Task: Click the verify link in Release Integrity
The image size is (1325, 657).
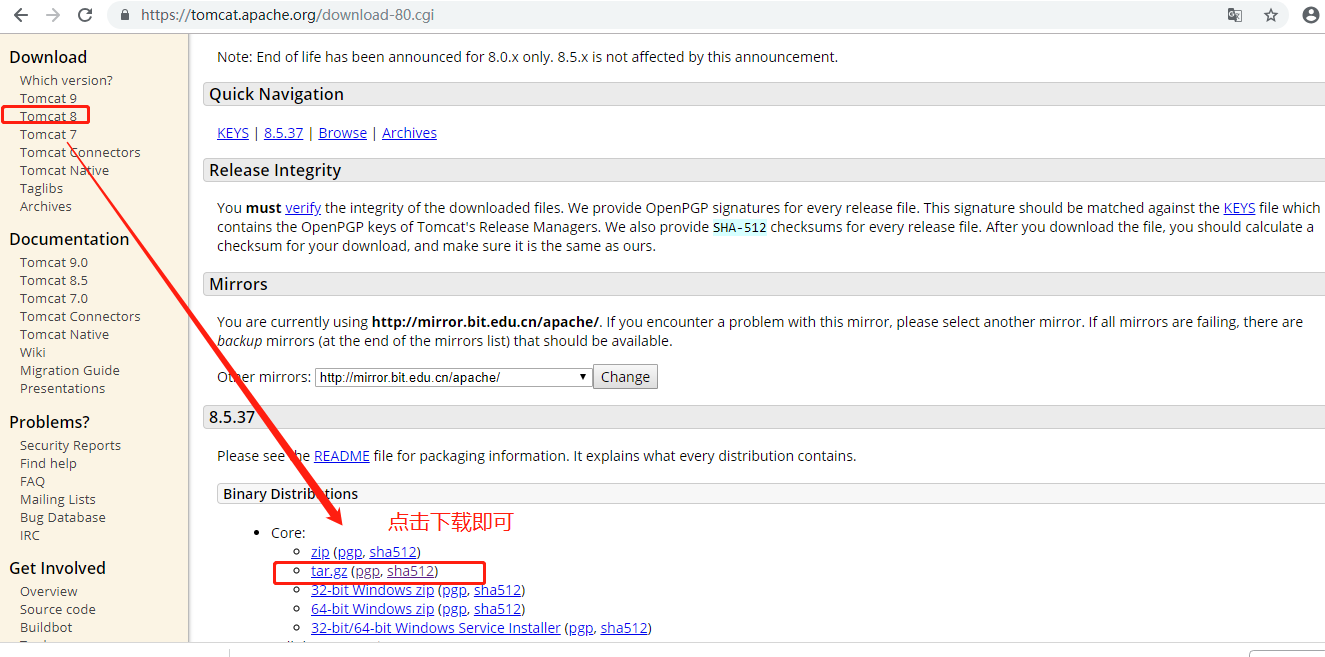Action: (x=303, y=208)
